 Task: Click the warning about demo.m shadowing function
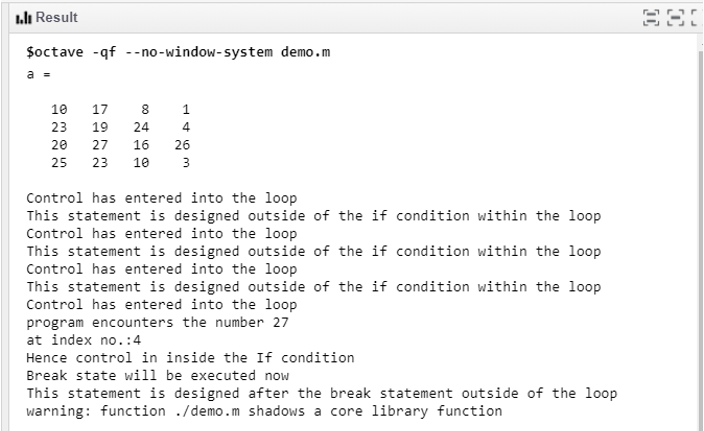264,410
